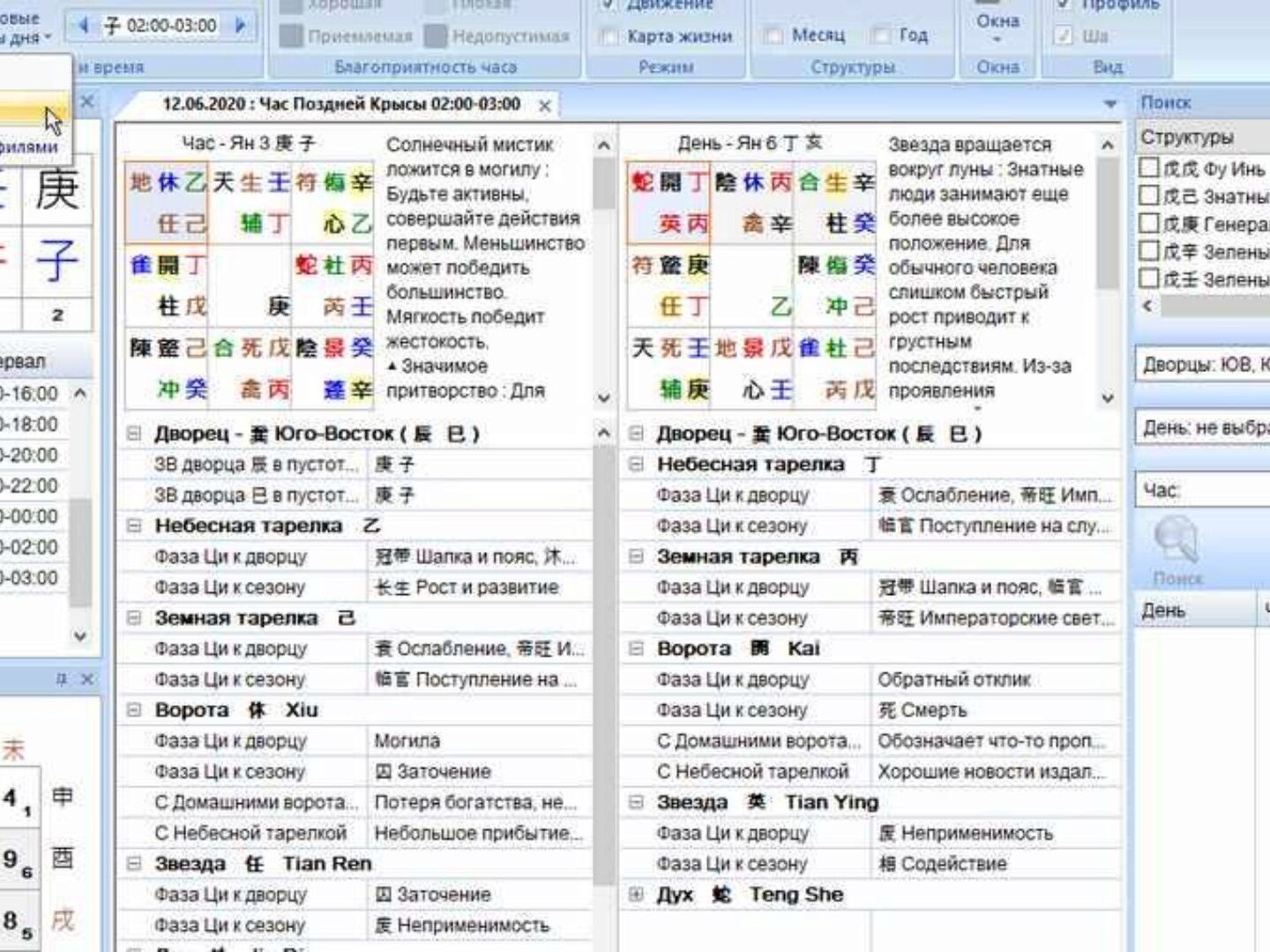Click the magnifier Поиск search icon
The image size is (1270, 952).
[1177, 539]
